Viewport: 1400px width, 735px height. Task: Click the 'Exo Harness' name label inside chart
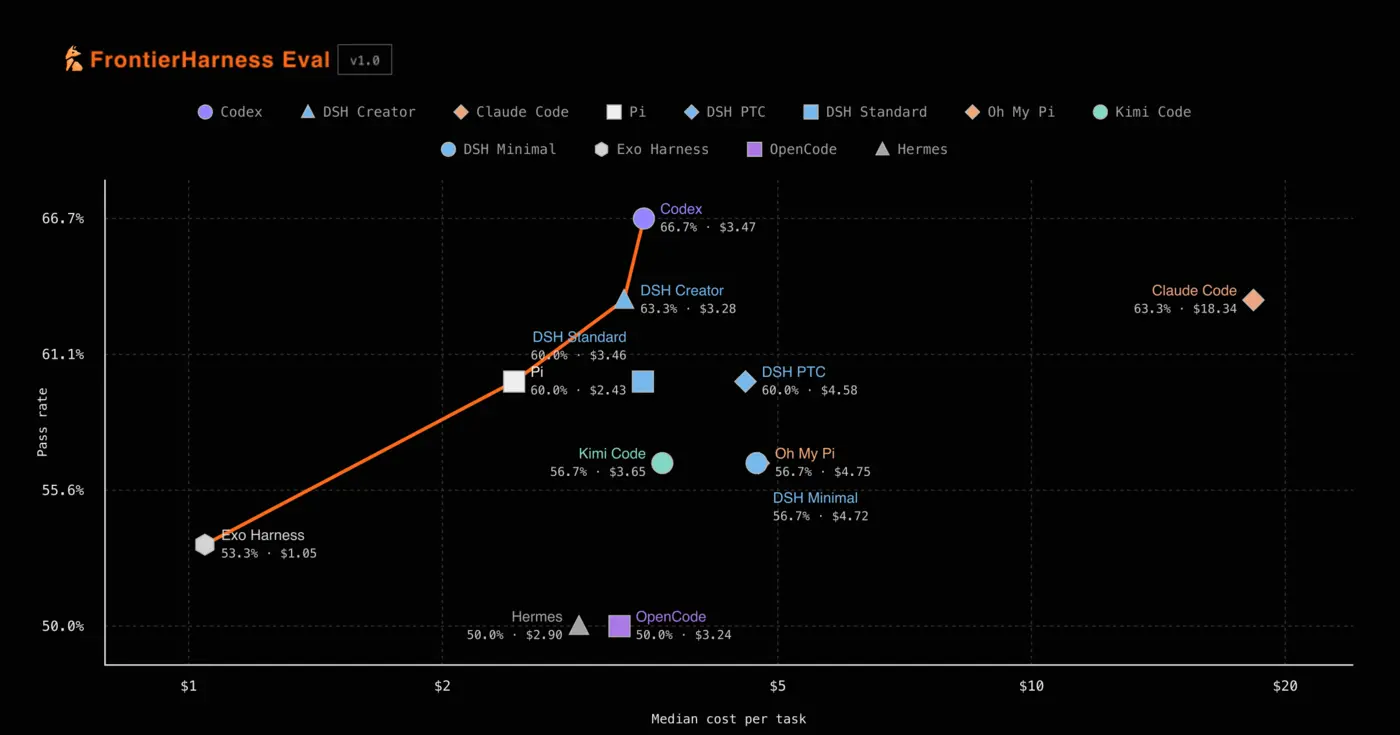[263, 535]
